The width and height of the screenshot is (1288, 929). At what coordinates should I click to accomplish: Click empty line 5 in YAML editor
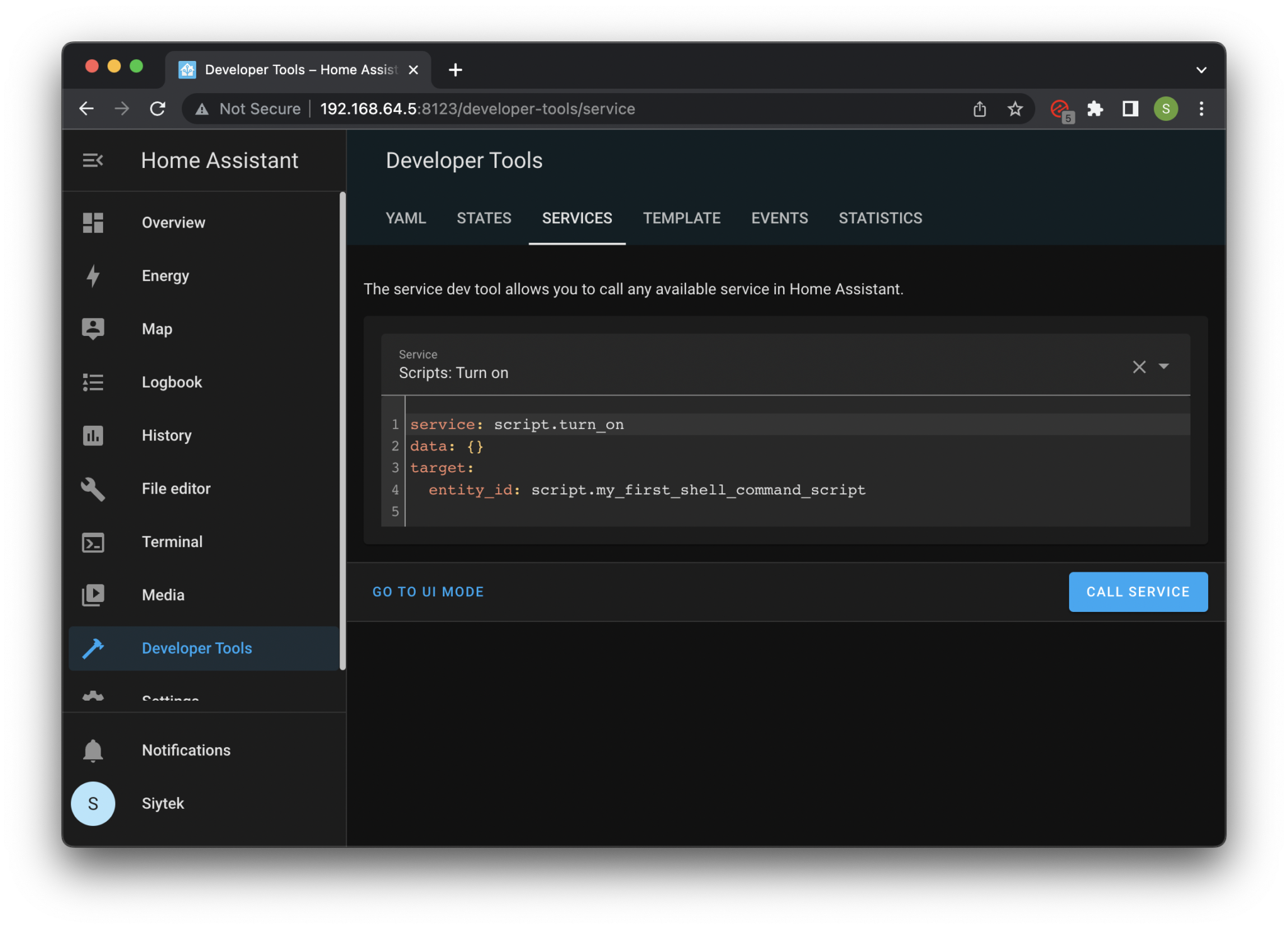point(797,511)
